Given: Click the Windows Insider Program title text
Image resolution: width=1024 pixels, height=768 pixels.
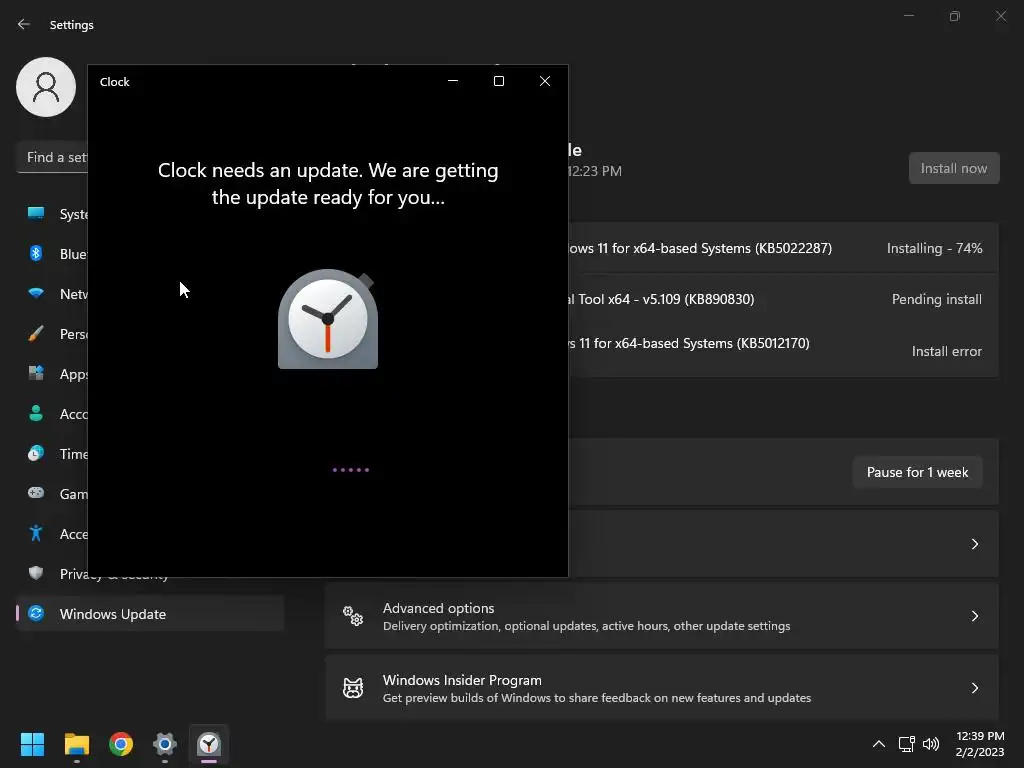Looking at the screenshot, I should [462, 680].
